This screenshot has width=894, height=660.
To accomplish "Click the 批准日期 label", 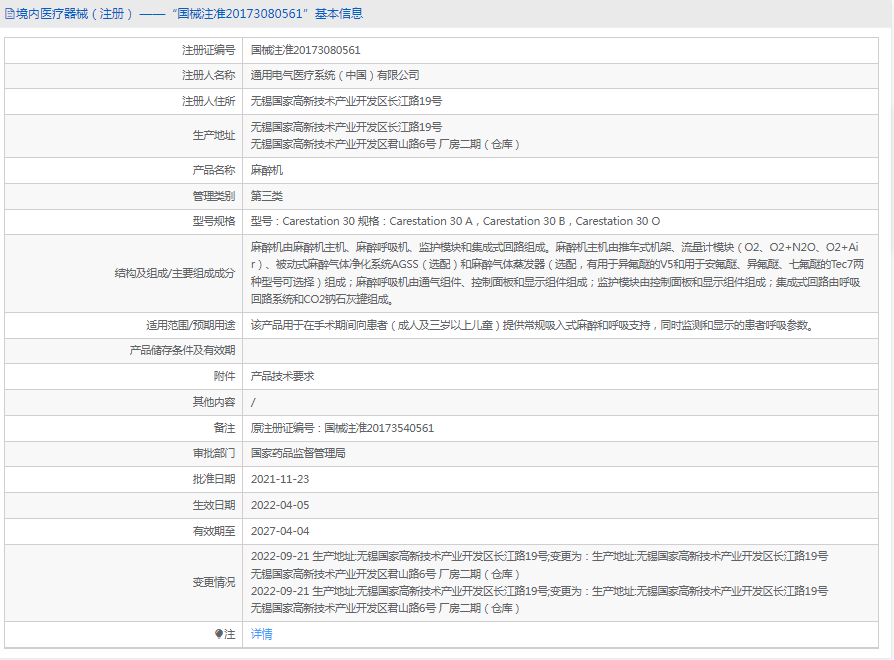I will click(214, 479).
